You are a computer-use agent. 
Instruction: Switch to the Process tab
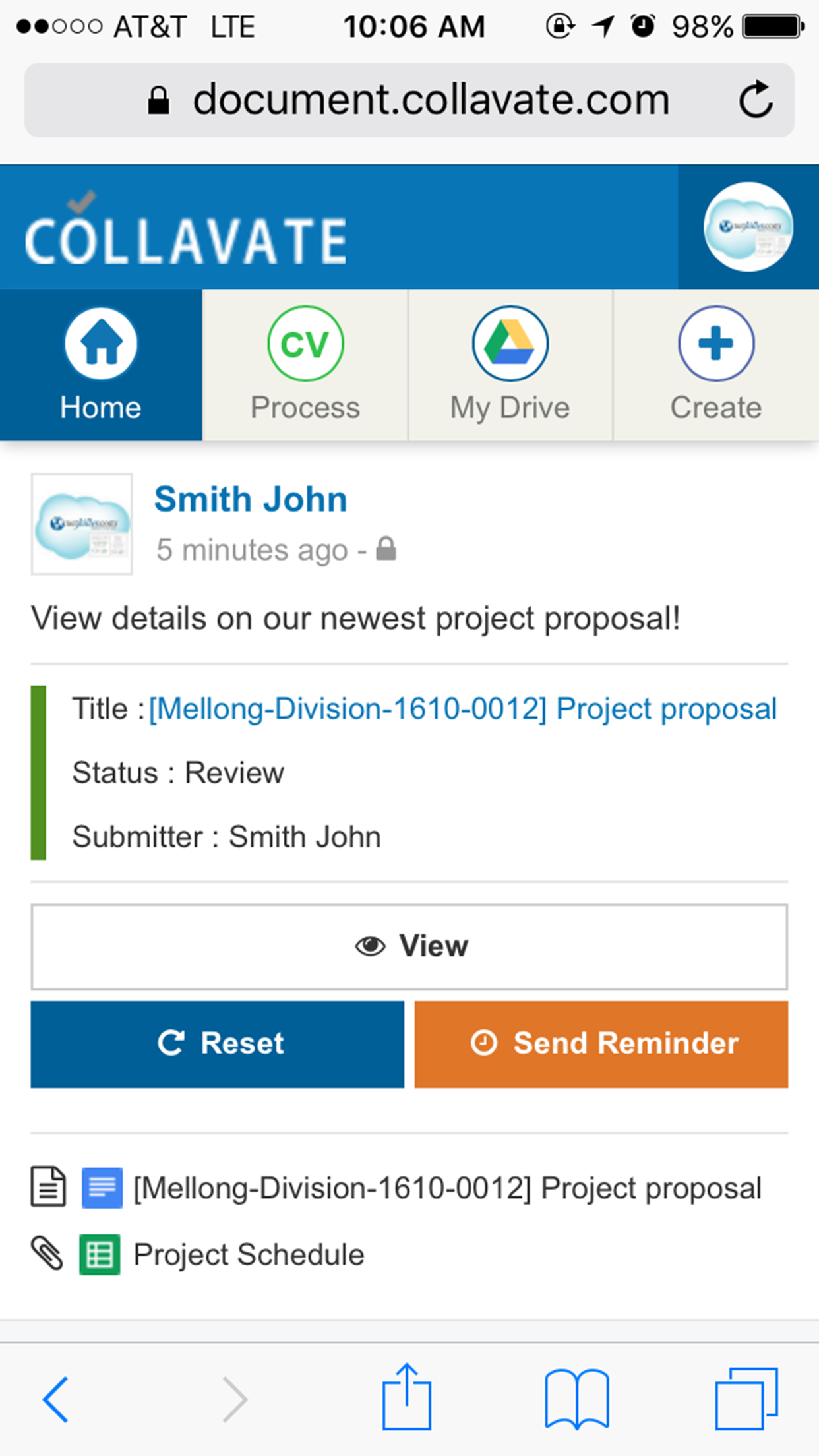[x=305, y=365]
